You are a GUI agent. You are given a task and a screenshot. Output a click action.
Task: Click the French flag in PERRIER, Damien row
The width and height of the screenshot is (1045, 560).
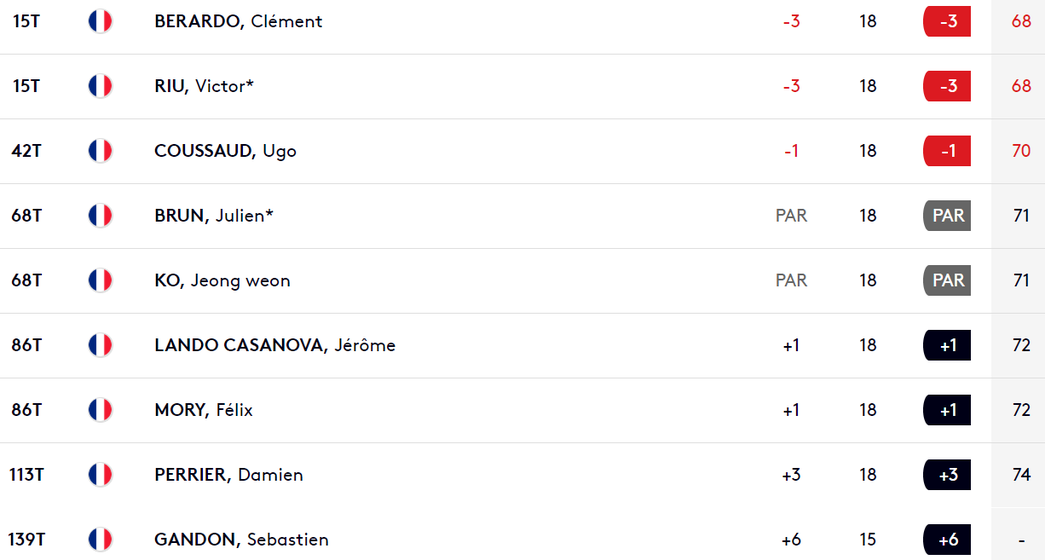pos(100,475)
